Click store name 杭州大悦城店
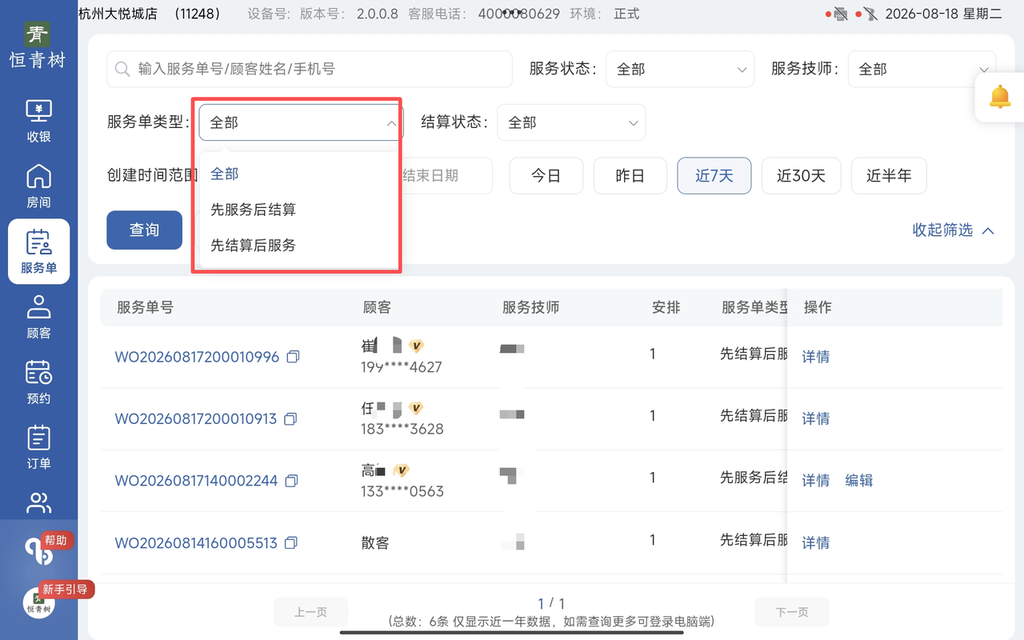This screenshot has width=1024, height=640. coord(118,14)
